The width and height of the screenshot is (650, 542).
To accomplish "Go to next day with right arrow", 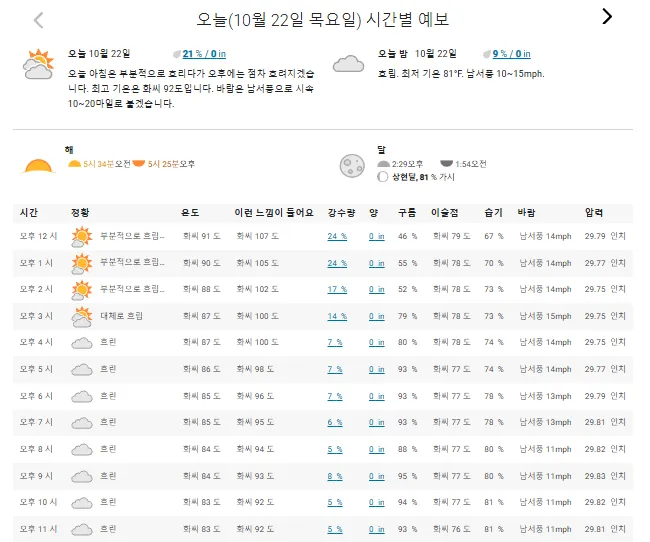I will tap(607, 17).
